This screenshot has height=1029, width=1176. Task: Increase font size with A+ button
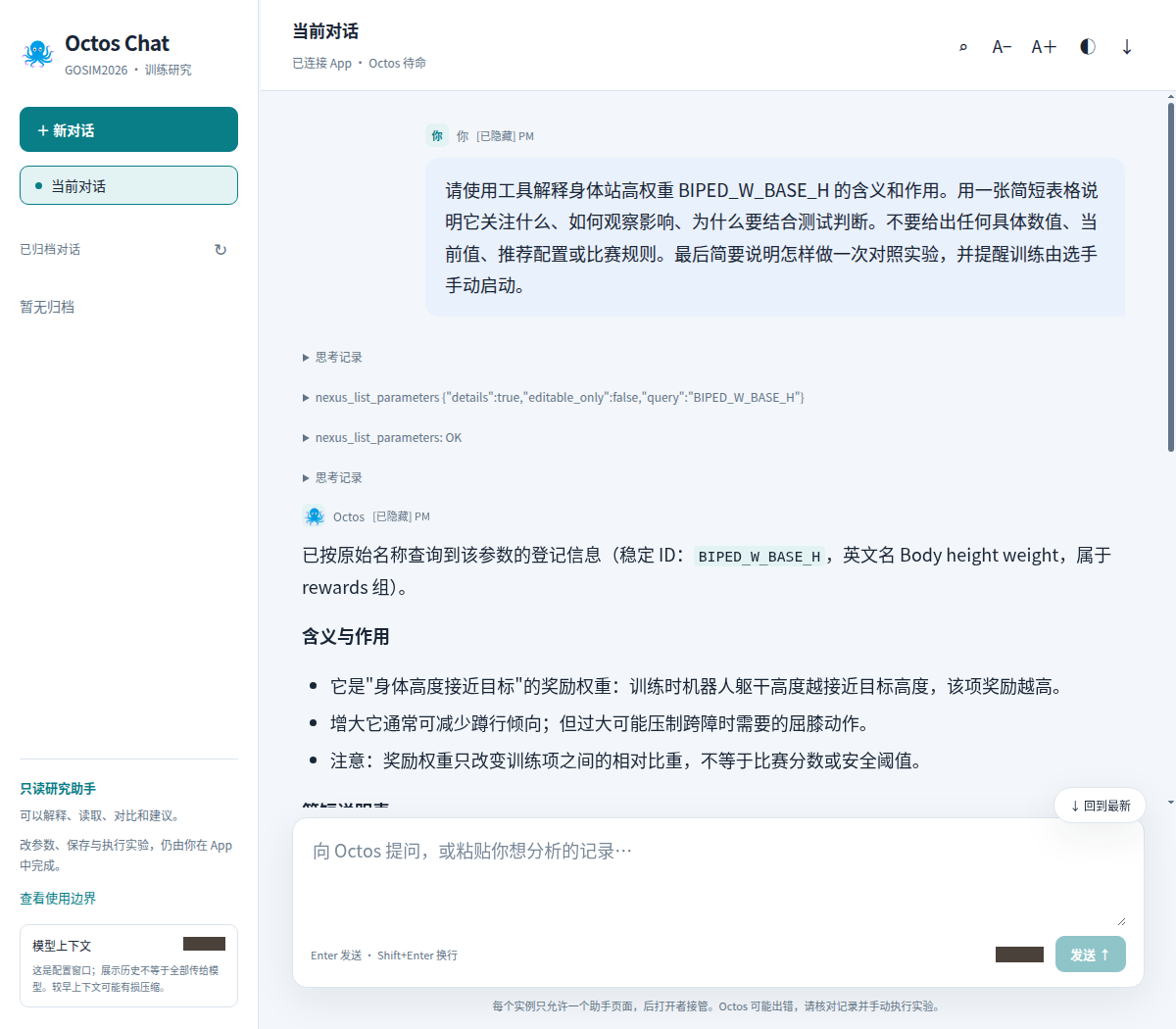point(1044,47)
